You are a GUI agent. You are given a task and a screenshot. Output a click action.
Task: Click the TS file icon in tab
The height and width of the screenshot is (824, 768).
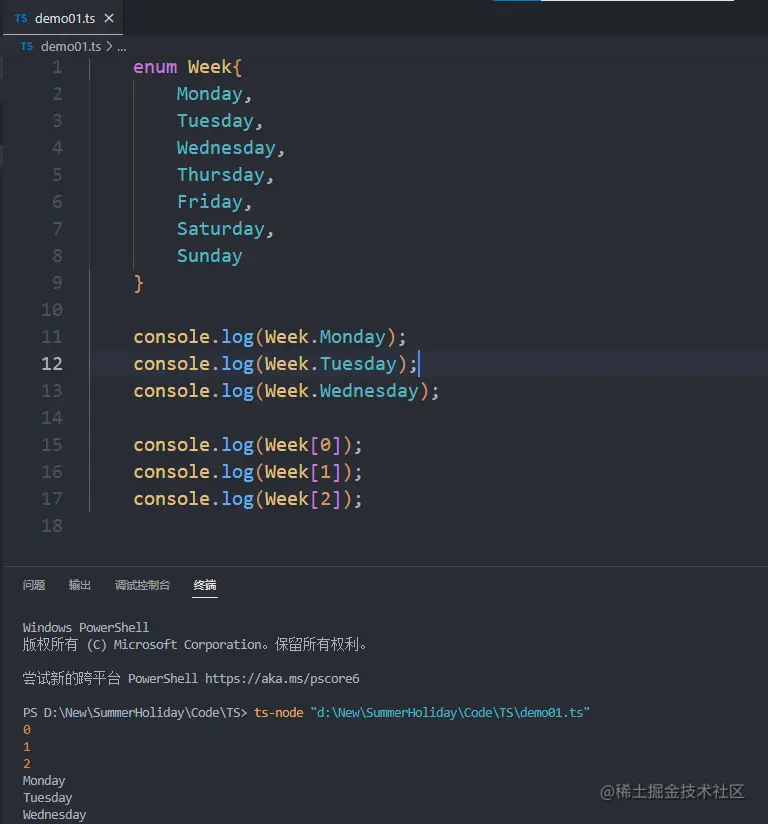[x=21, y=18]
